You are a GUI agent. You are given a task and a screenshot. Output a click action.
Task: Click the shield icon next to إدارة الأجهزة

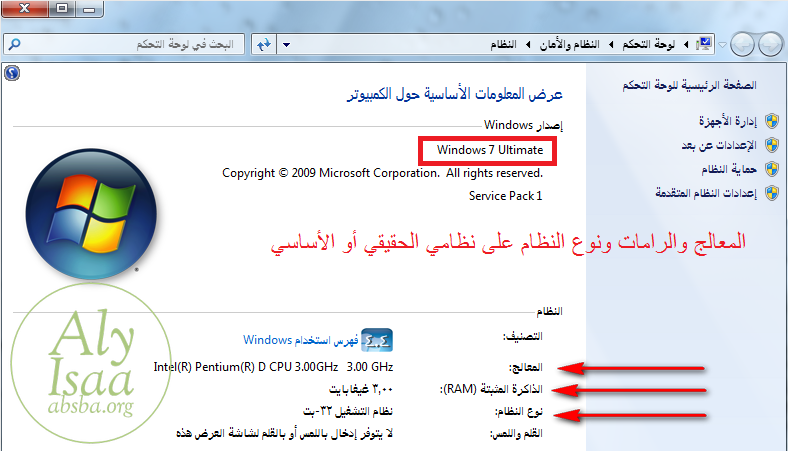point(771,121)
